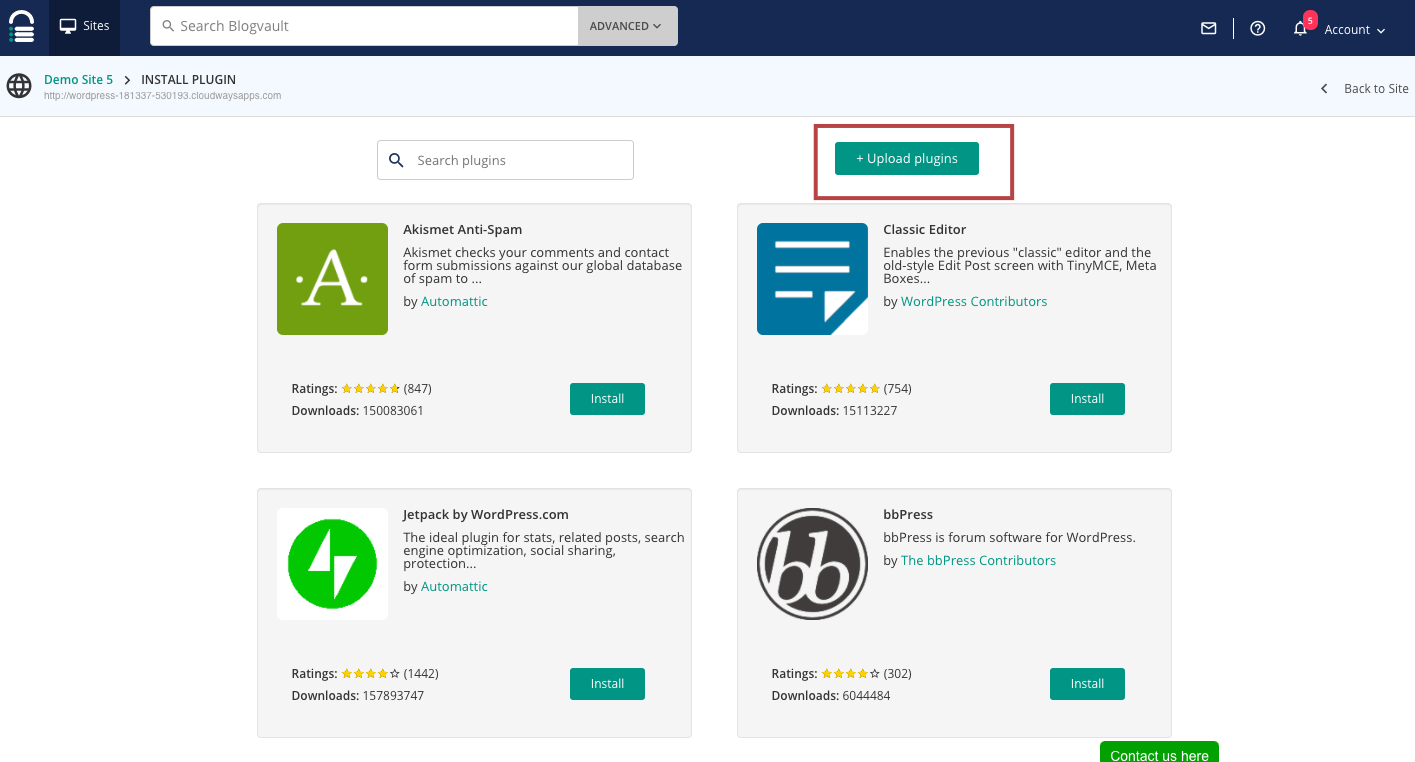Click the globe site icon
Viewport: 1415px width, 762px height.
click(x=19, y=86)
